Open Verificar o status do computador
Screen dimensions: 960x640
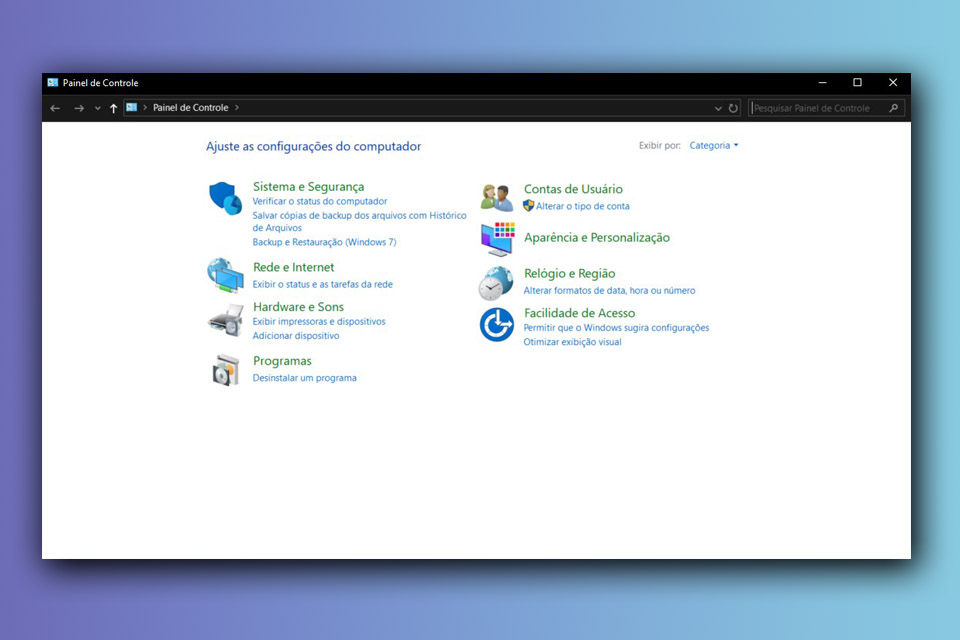(320, 201)
